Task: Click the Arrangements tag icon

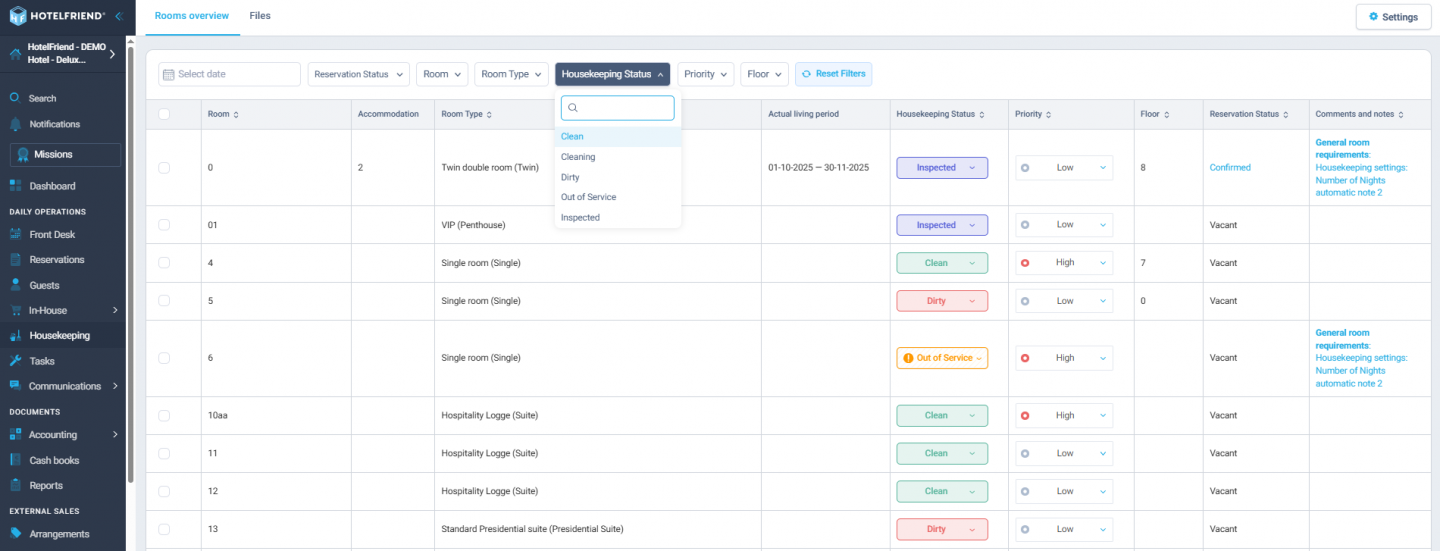Action: tap(15, 533)
